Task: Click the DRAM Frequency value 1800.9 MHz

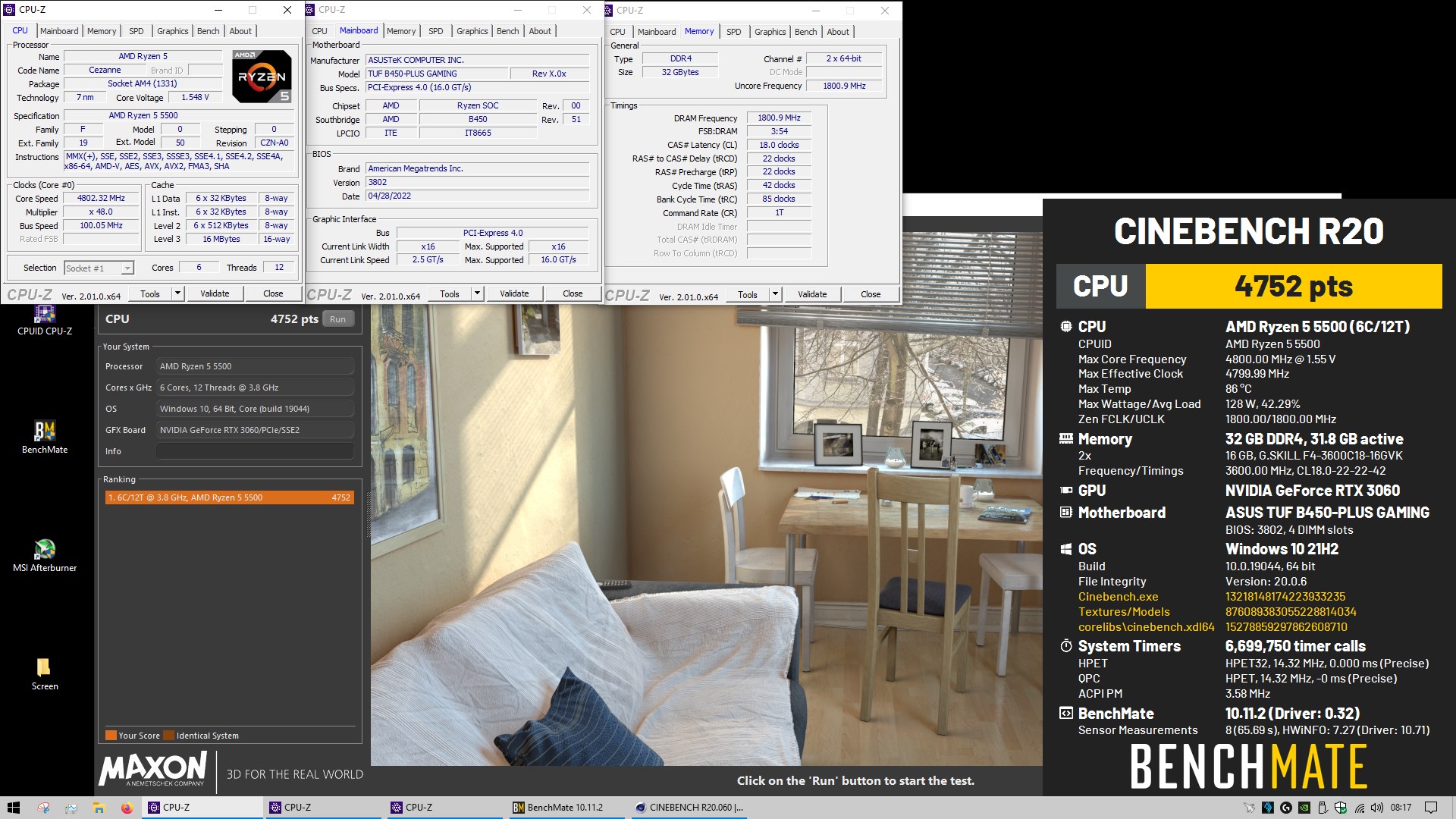Action: [779, 118]
